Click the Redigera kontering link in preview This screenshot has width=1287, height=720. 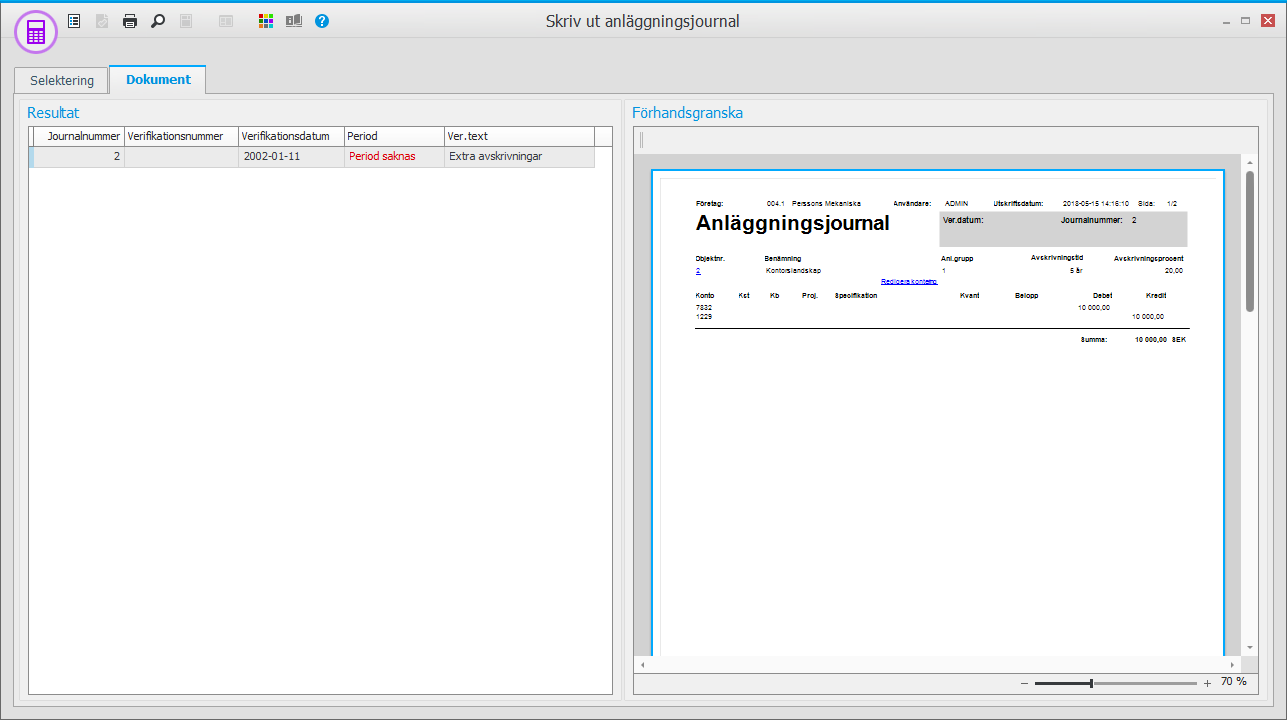(908, 282)
